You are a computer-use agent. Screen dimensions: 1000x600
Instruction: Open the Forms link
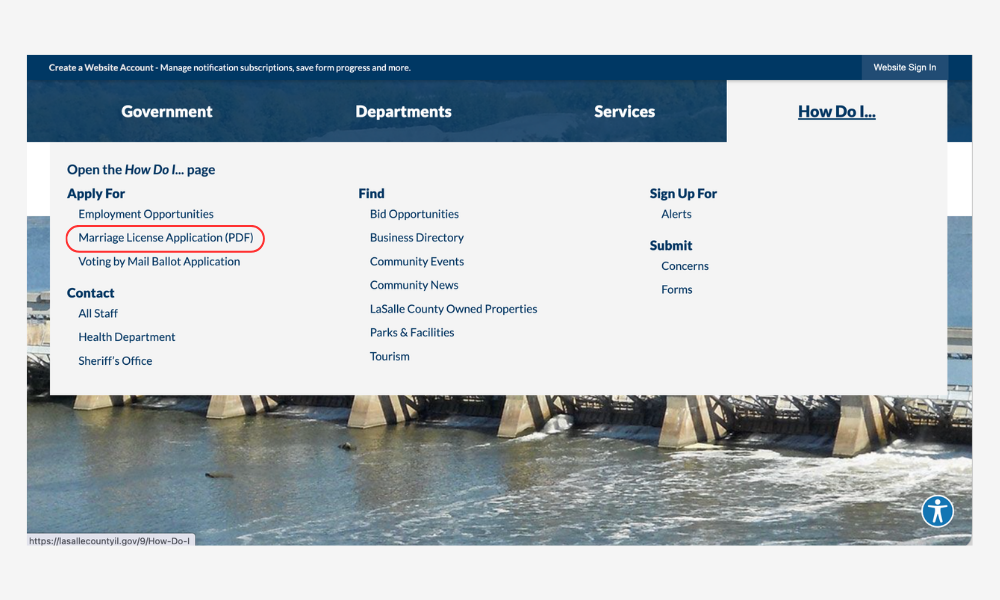coord(677,289)
